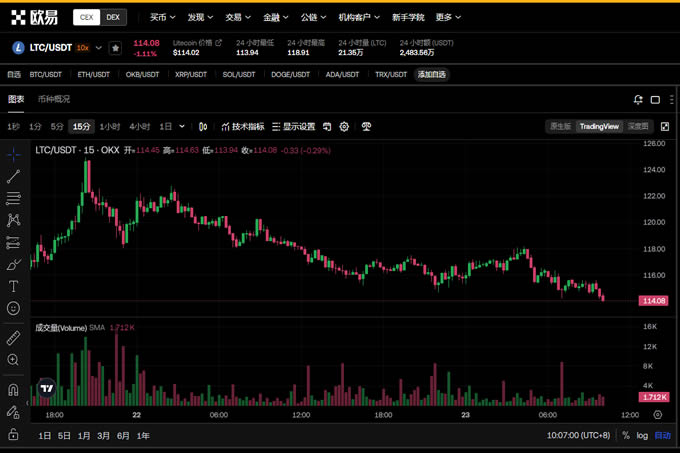
Task: Select the 1小时 timeframe
Action: (x=110, y=127)
